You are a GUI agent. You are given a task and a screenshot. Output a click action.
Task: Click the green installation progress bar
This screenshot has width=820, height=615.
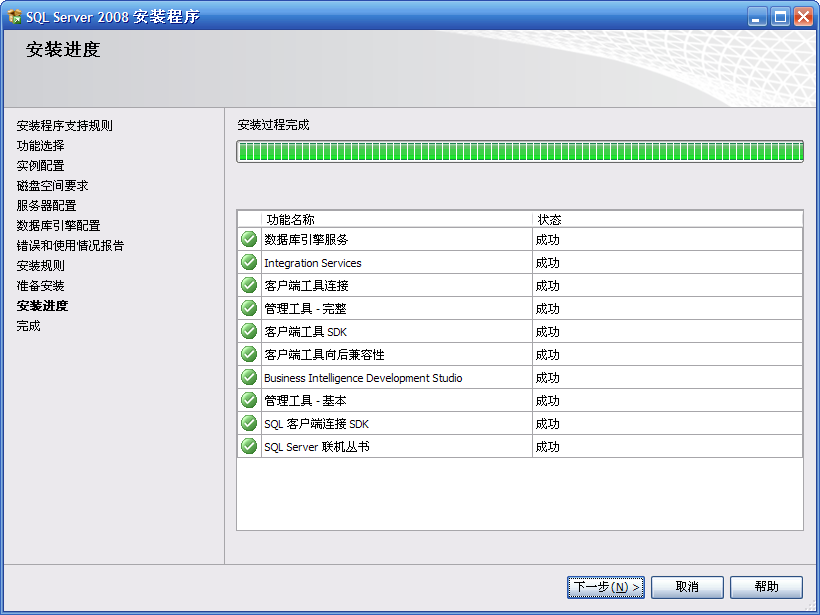point(519,152)
